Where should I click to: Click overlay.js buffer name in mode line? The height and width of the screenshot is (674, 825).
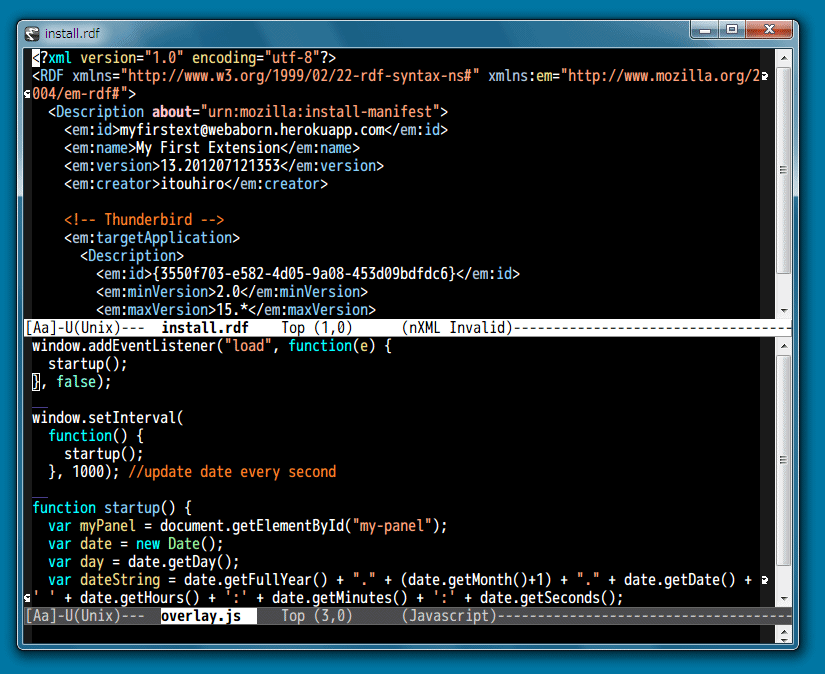[201, 616]
